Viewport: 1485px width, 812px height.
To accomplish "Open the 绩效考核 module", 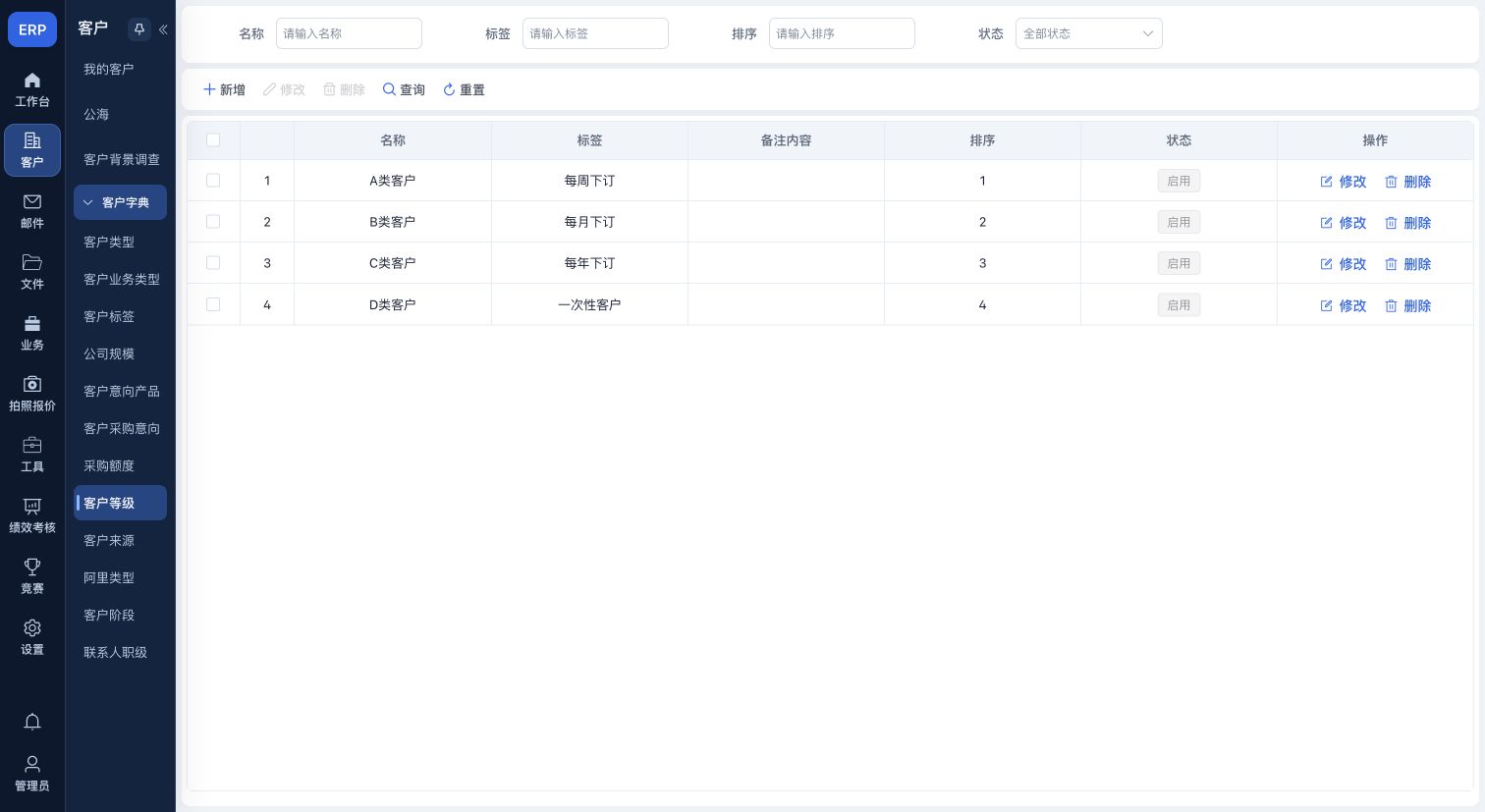I will [32, 515].
